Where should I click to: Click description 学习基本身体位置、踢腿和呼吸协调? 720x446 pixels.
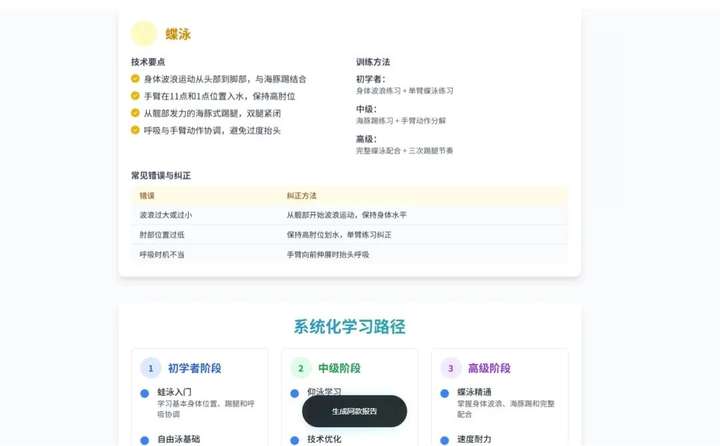pos(206,409)
